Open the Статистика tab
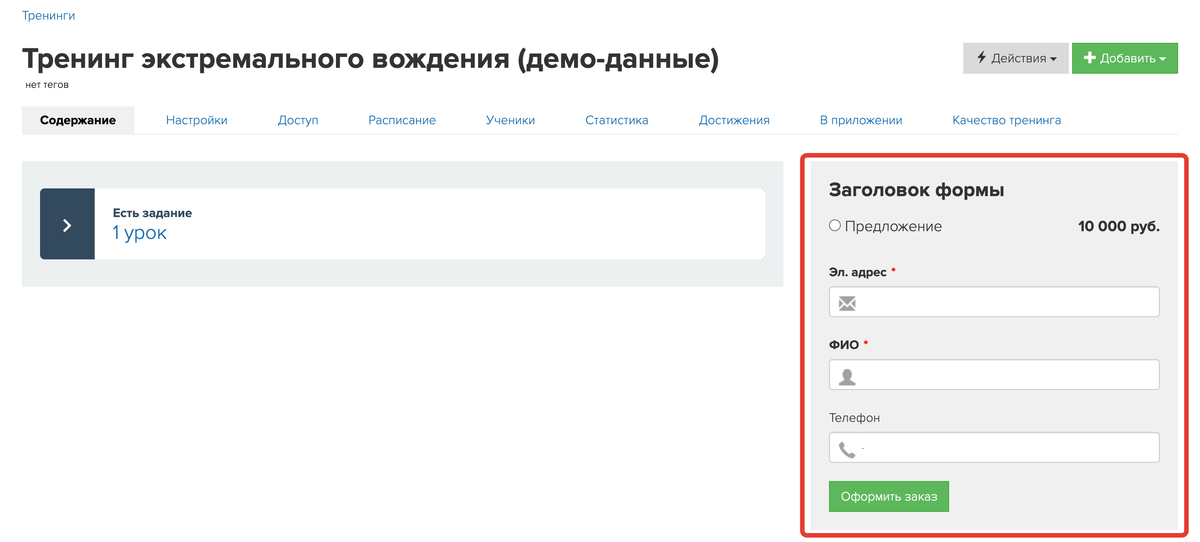 (x=617, y=120)
